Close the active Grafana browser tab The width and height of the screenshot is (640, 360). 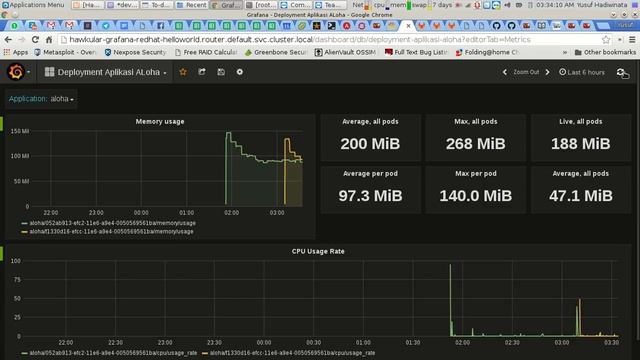pos(408,26)
